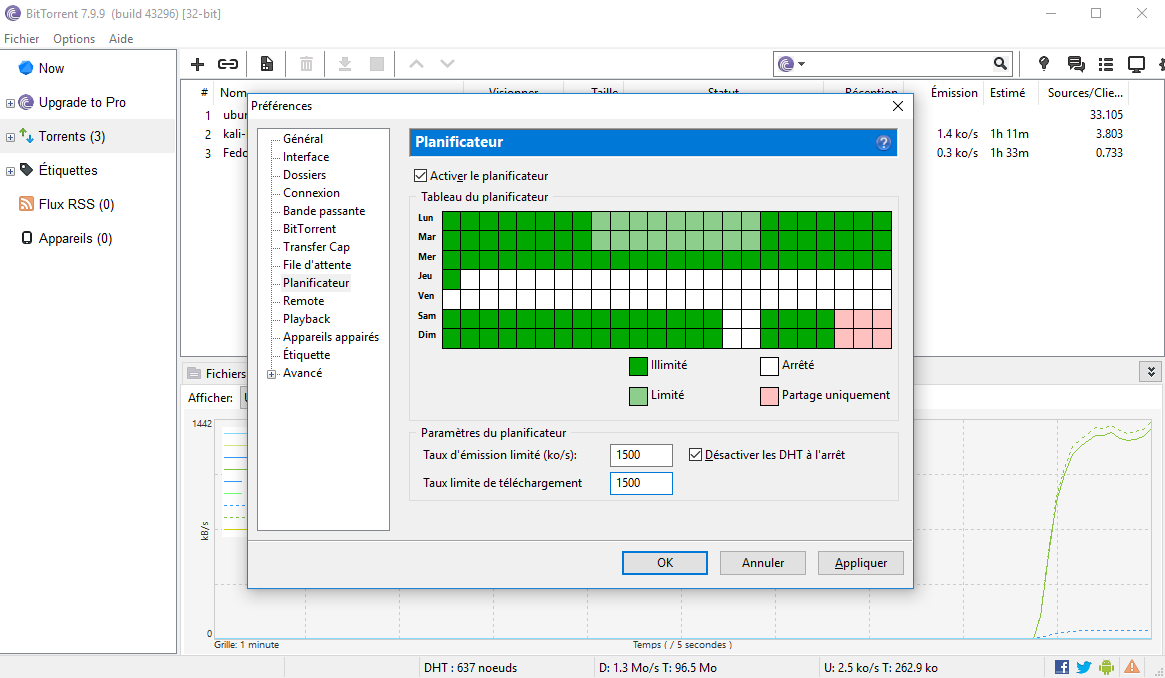Sort by Sources/Clie... column header
Image resolution: width=1165 pixels, height=678 pixels.
1085,93
